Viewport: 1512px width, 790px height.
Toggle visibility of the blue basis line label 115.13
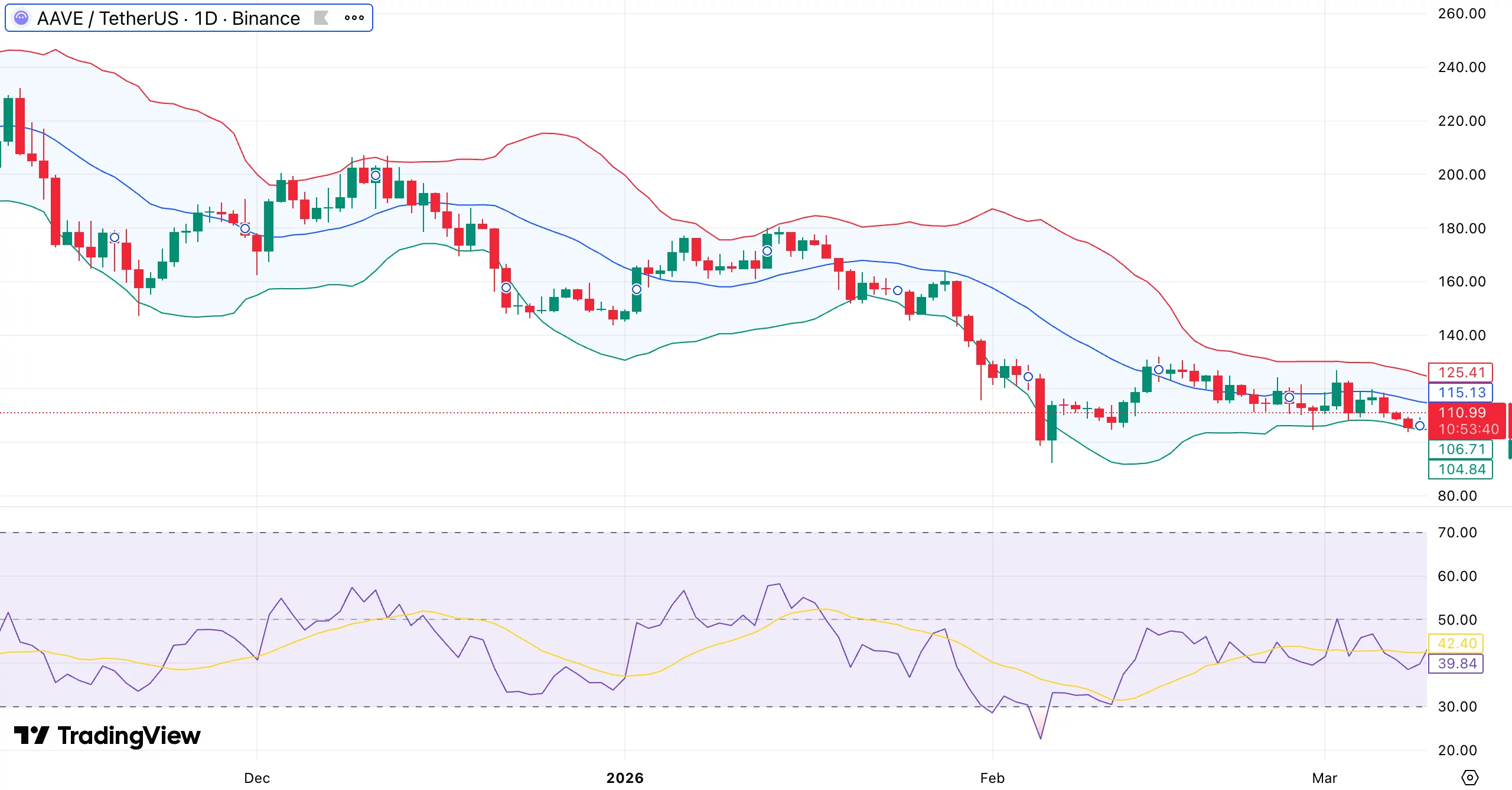1461,392
